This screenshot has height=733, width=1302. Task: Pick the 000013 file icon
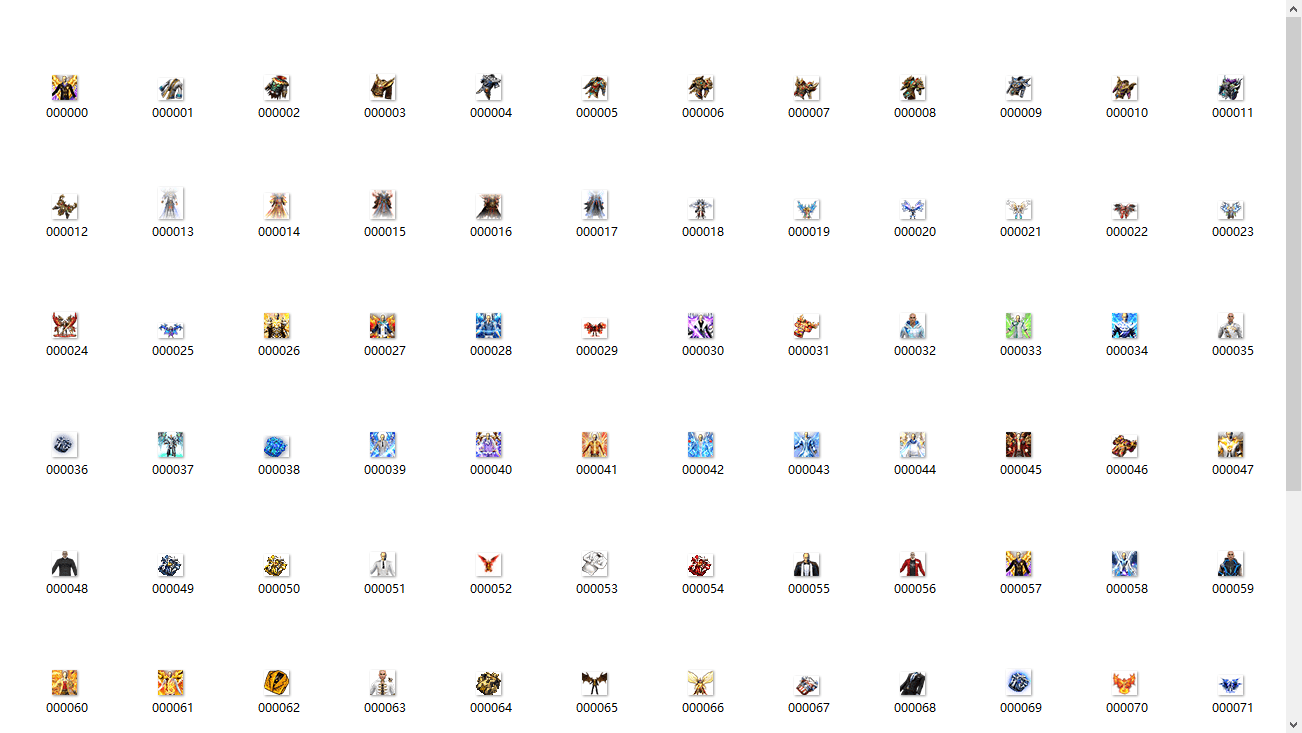tap(172, 205)
